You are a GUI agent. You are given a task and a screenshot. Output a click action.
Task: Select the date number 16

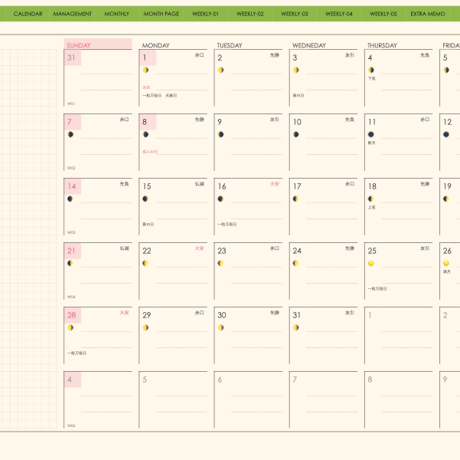point(222,186)
